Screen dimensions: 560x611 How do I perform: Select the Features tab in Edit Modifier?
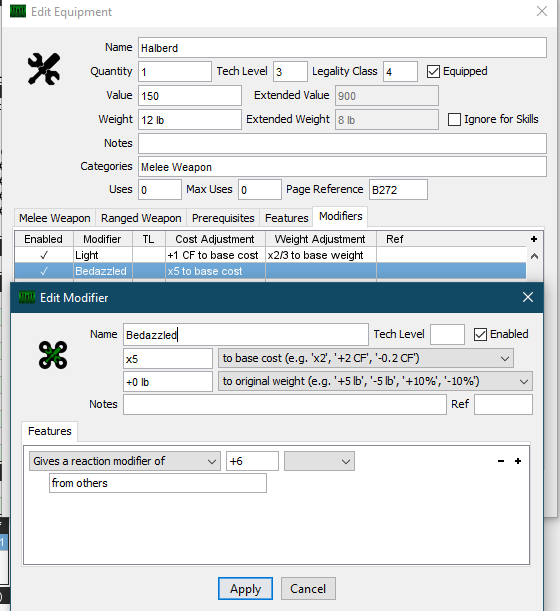(x=49, y=431)
